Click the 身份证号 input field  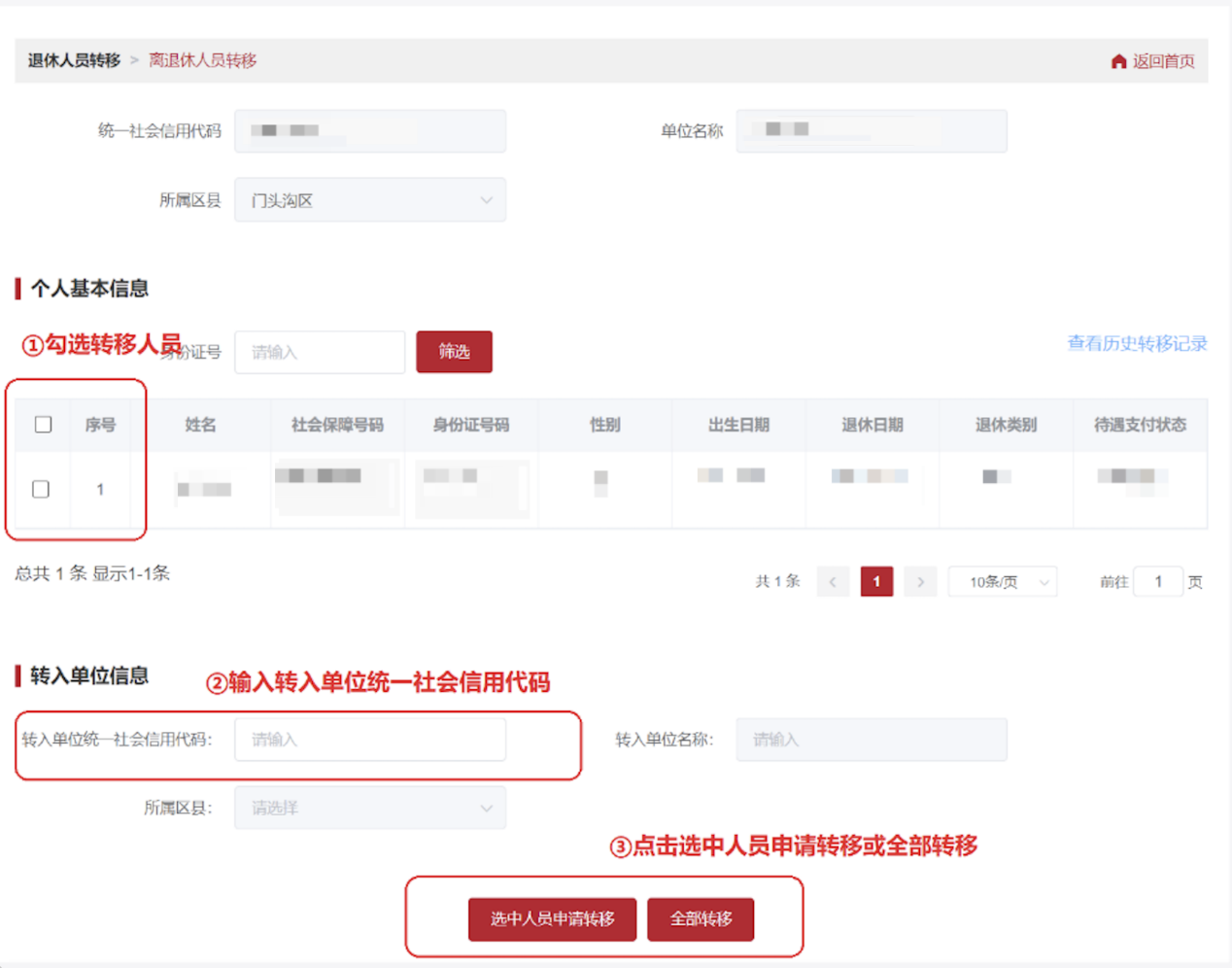point(320,352)
